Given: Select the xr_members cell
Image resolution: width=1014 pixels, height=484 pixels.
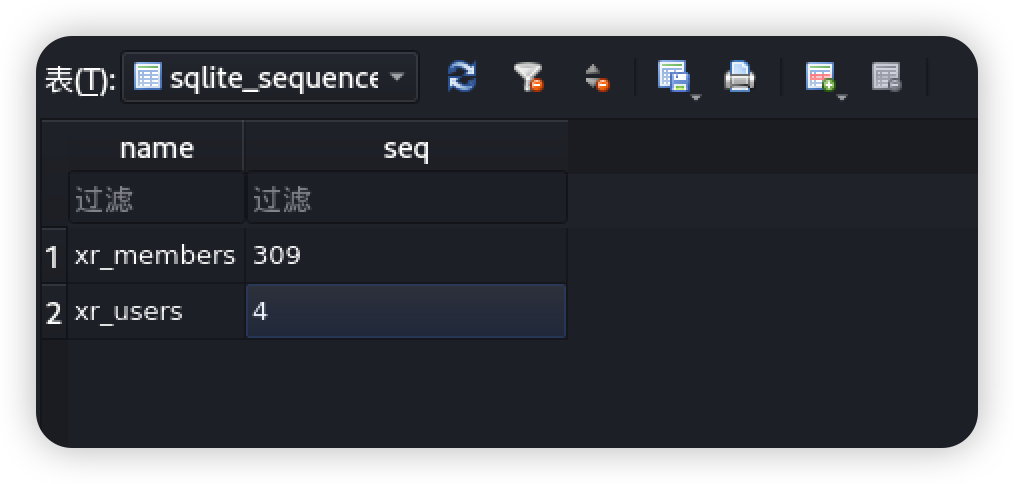Looking at the screenshot, I should click(x=156, y=256).
